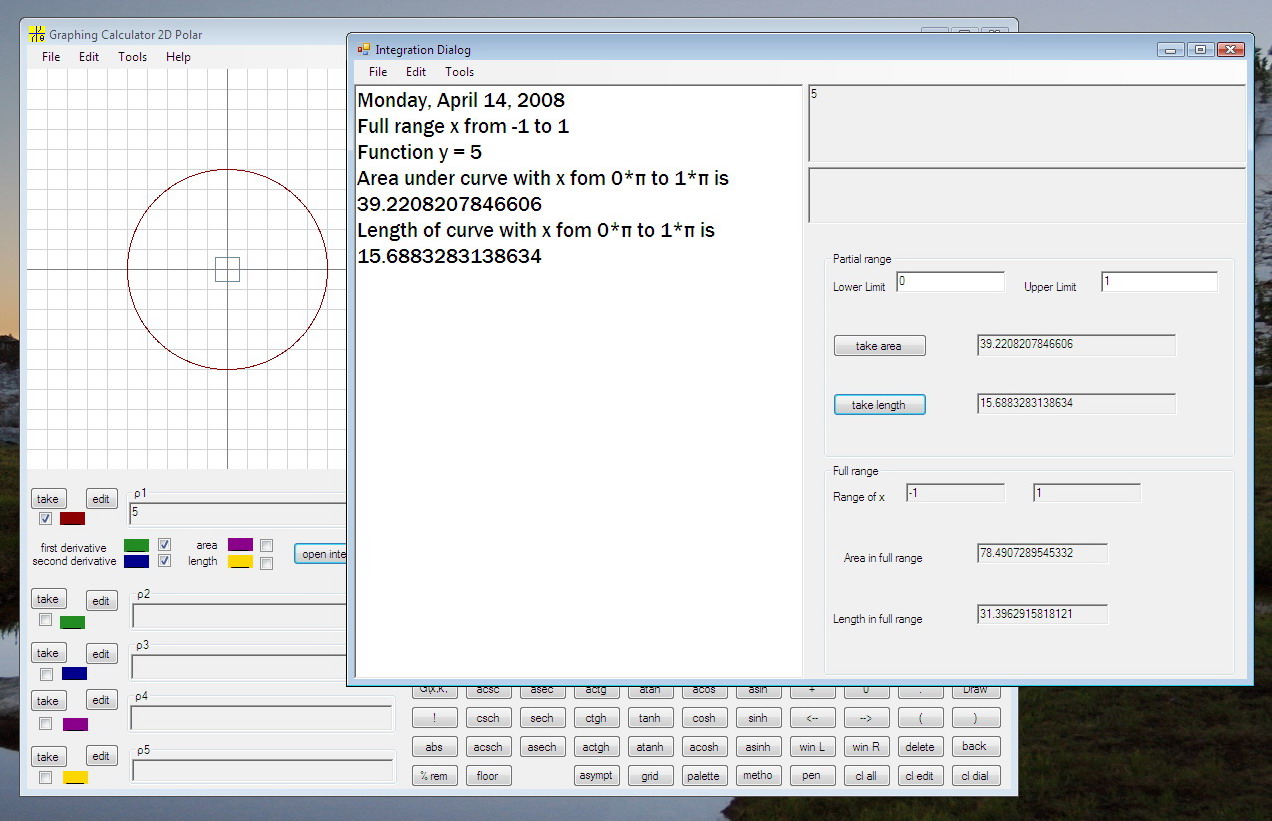Viewport: 1272px width, 821px height.
Task: Click the yellow ρ5 color swatch
Action: (x=75, y=777)
